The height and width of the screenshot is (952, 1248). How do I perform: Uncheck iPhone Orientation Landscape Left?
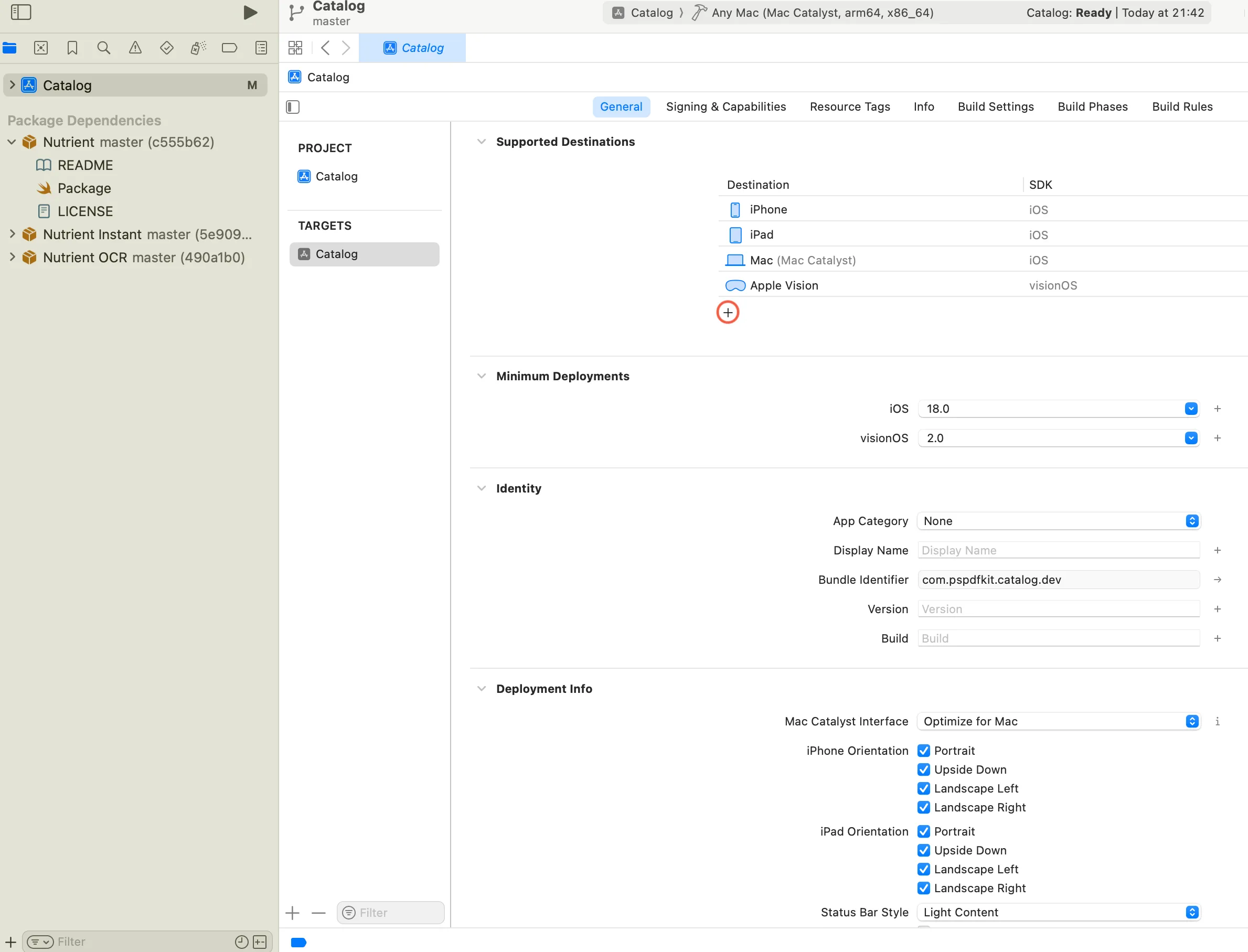pos(923,788)
